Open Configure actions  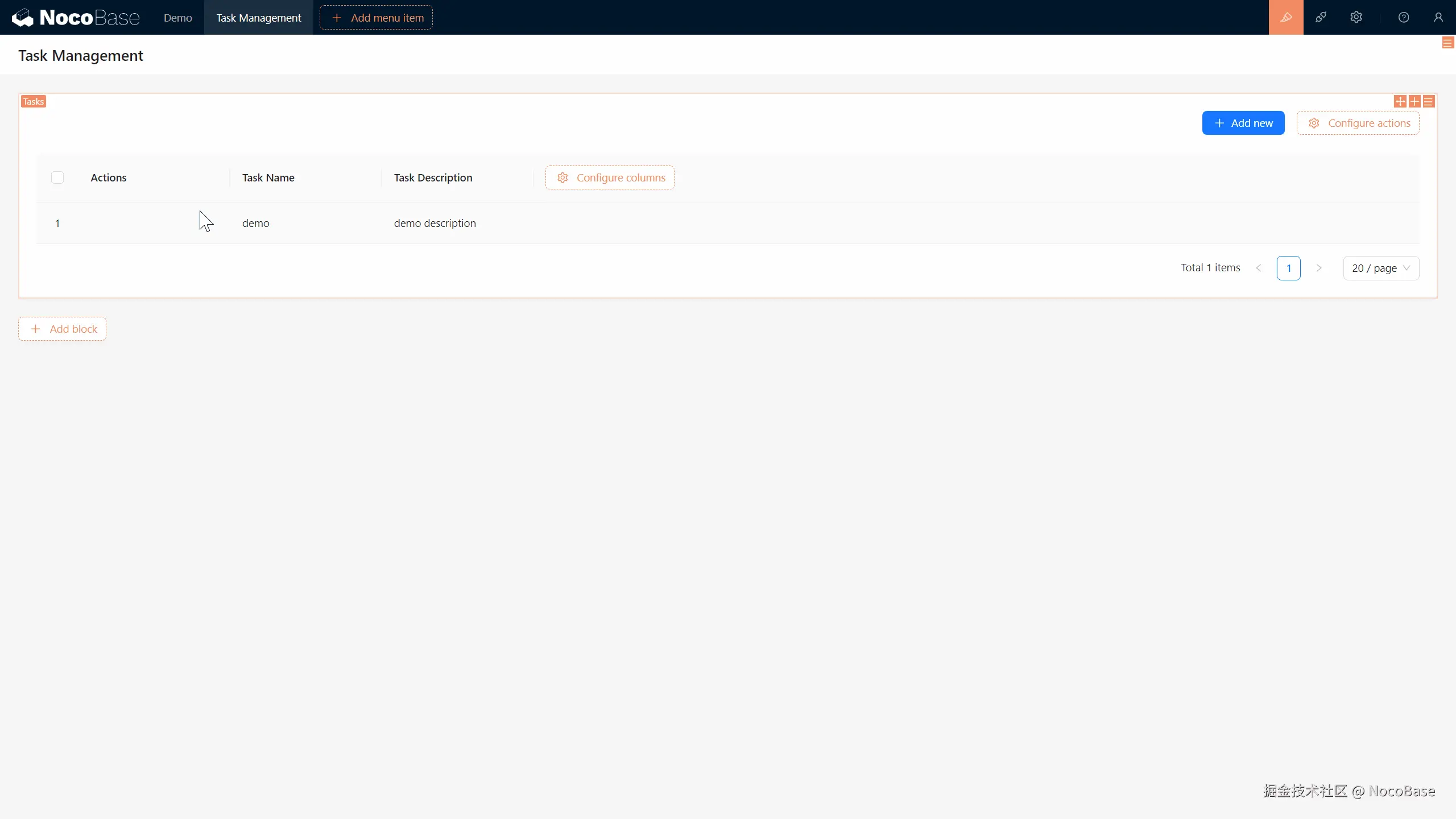pos(1358,123)
